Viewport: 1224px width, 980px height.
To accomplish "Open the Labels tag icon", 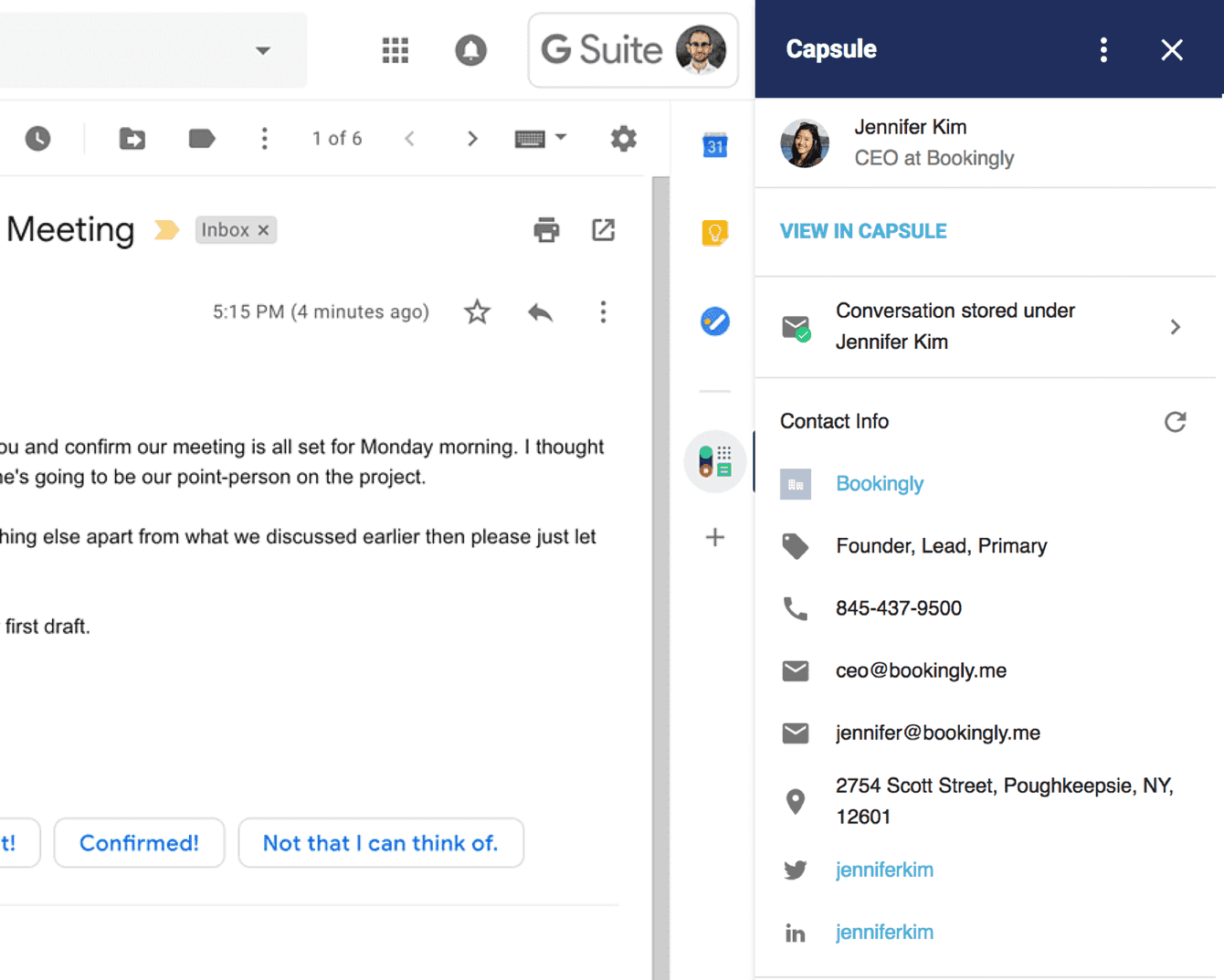I will tap(202, 139).
